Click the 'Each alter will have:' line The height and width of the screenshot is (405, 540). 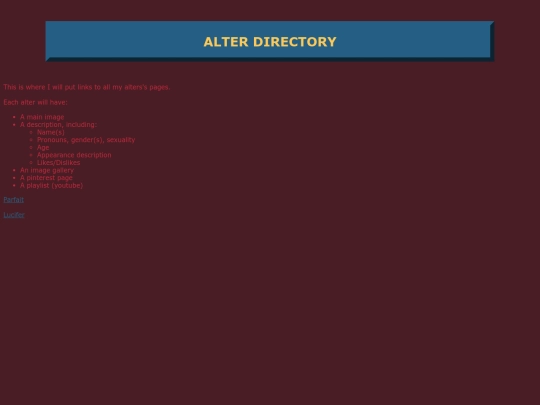pyautogui.click(x=35, y=102)
